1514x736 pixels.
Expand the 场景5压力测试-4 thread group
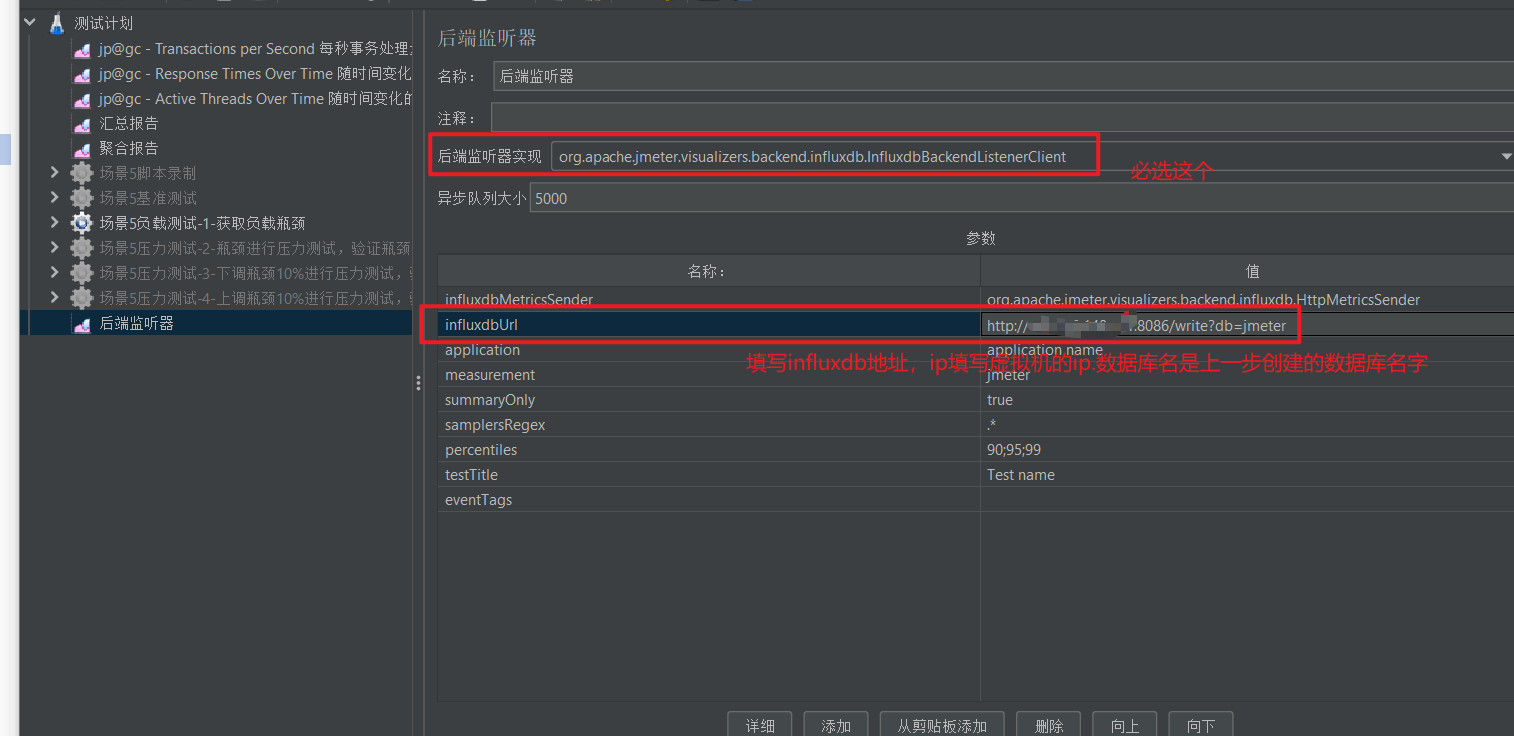(55, 298)
